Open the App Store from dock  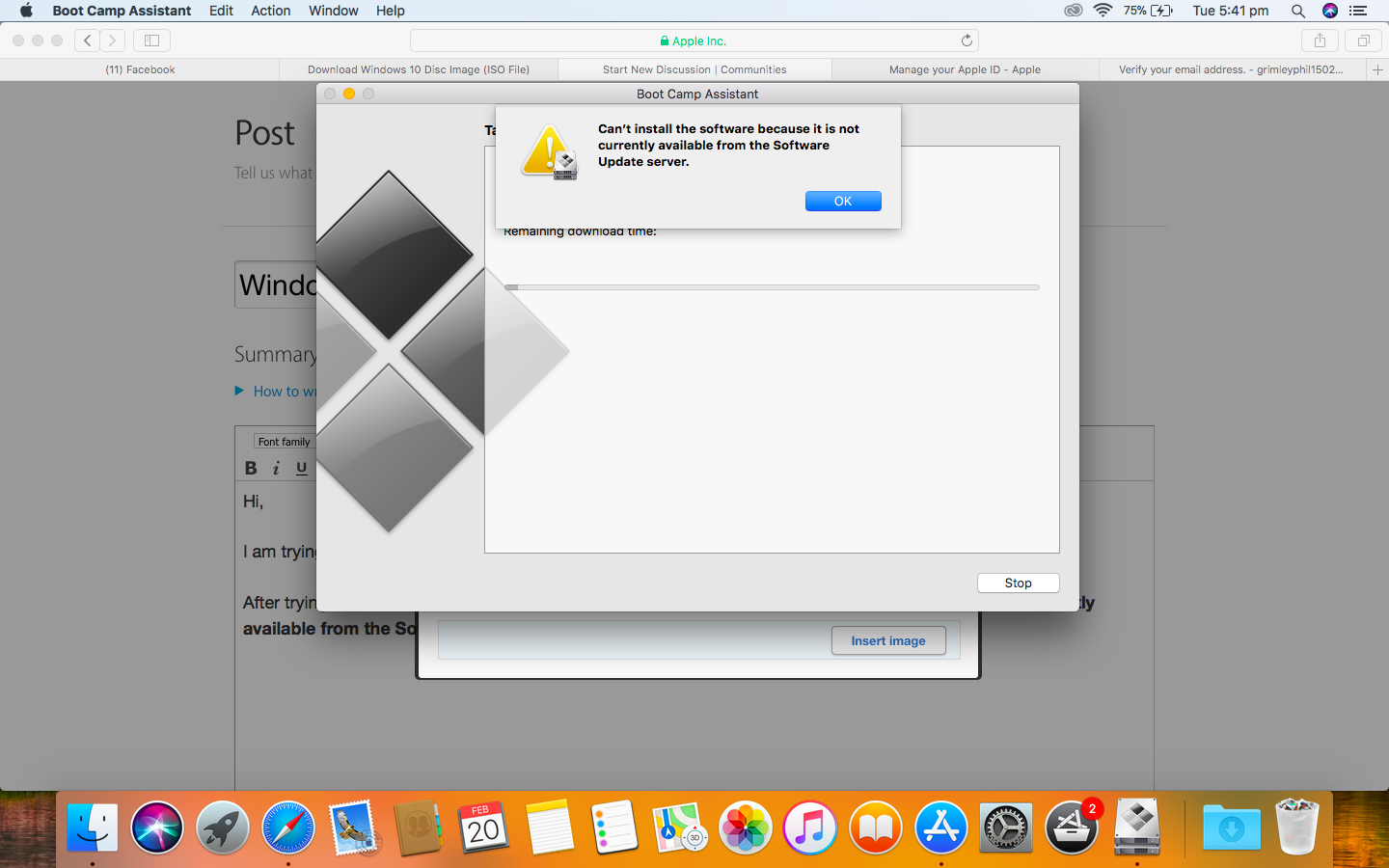coord(941,828)
